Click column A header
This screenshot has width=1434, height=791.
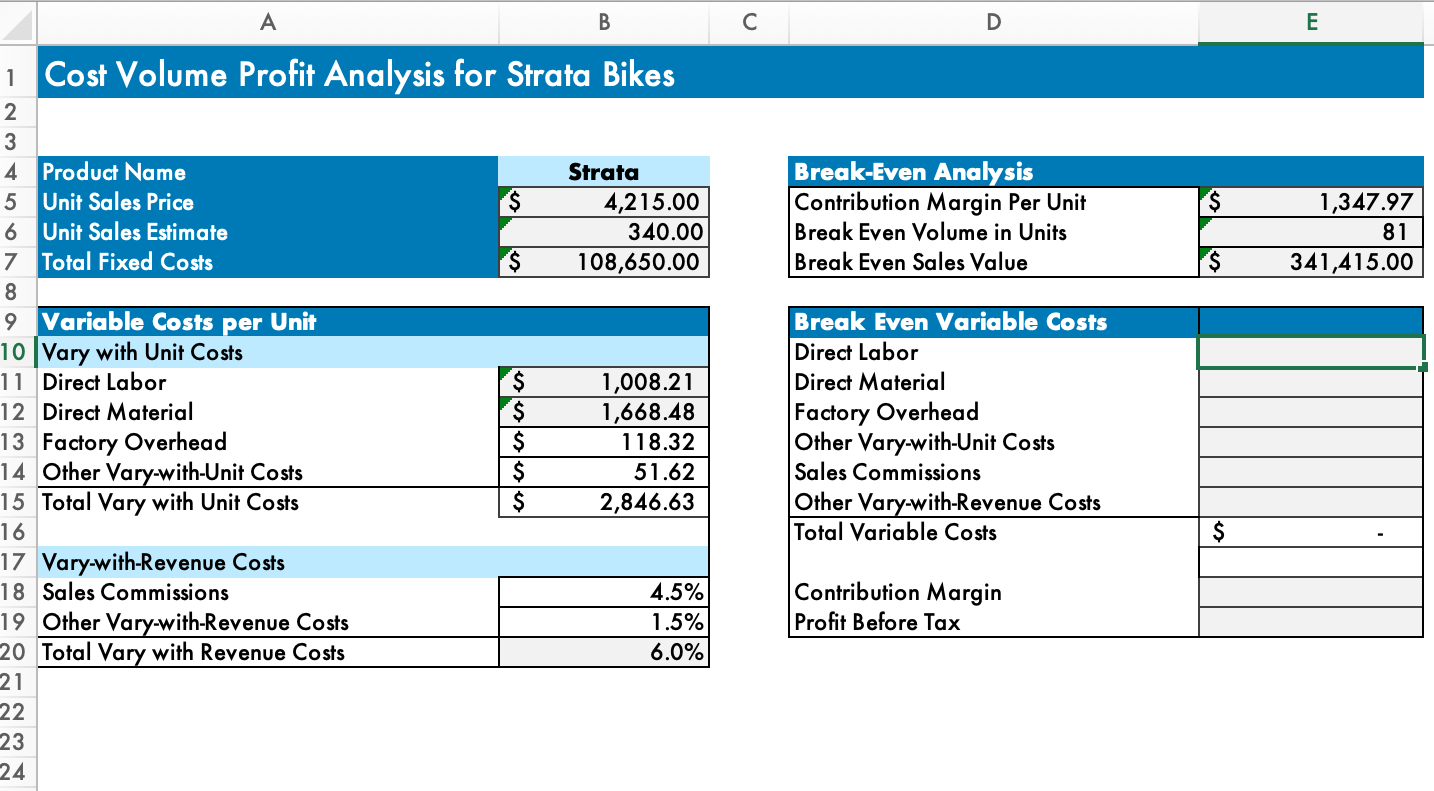coord(267,21)
